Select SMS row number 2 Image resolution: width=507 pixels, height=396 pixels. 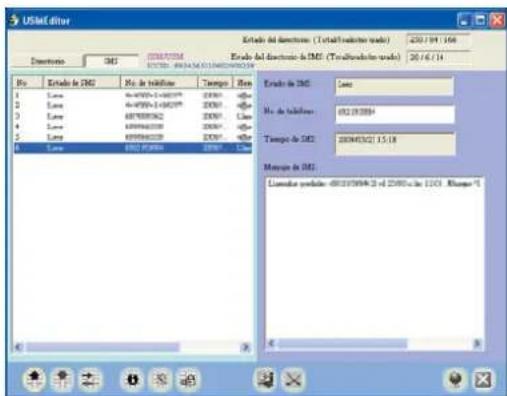pyautogui.click(x=133, y=105)
